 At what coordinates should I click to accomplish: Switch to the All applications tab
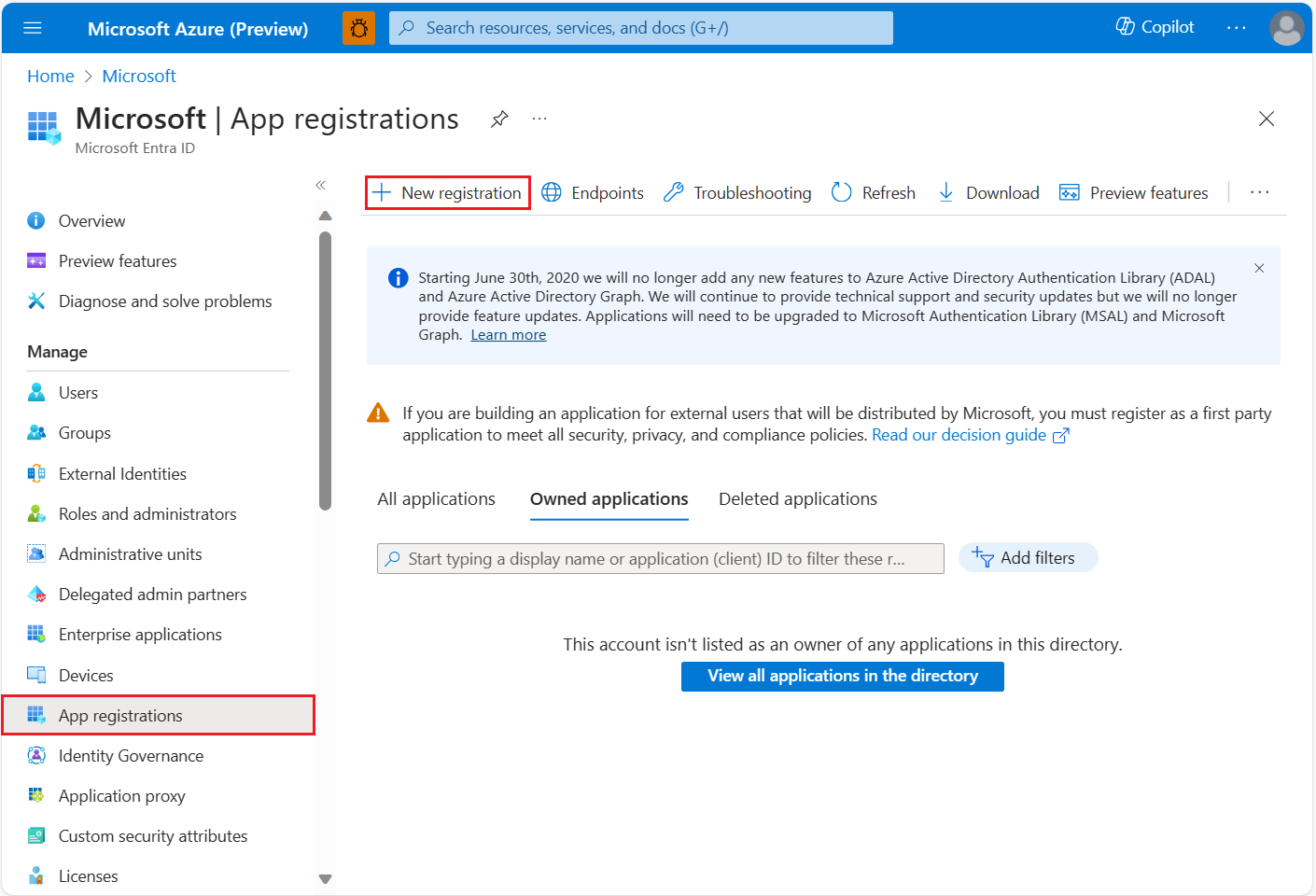pyautogui.click(x=436, y=499)
